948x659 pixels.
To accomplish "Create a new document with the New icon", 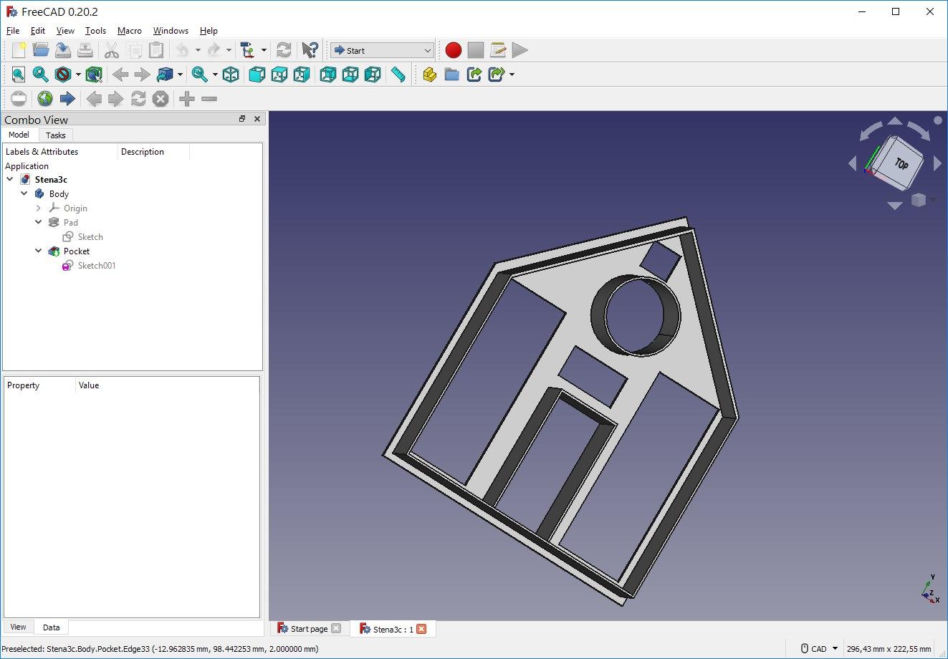I will point(19,50).
